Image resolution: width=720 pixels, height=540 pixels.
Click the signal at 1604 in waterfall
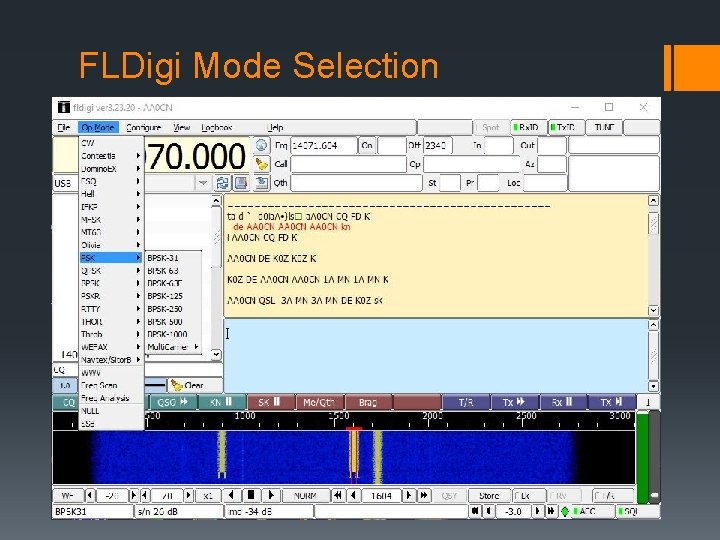click(x=354, y=455)
